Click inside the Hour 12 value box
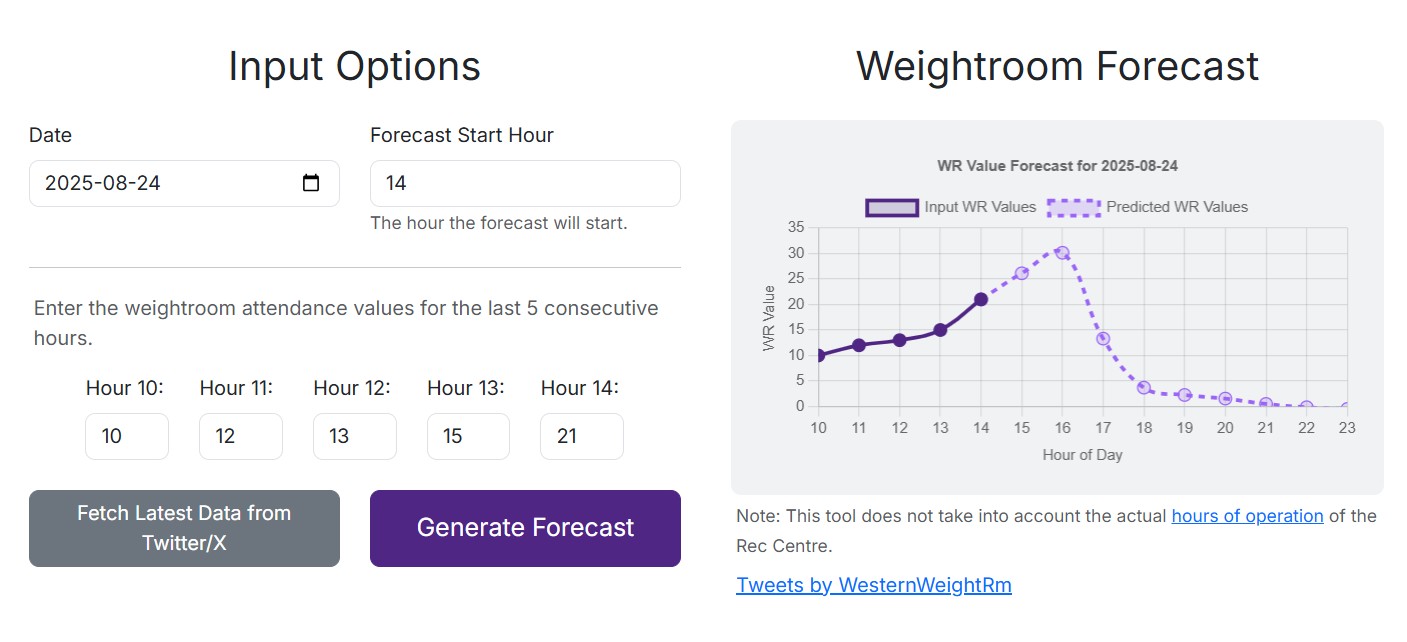 (354, 436)
